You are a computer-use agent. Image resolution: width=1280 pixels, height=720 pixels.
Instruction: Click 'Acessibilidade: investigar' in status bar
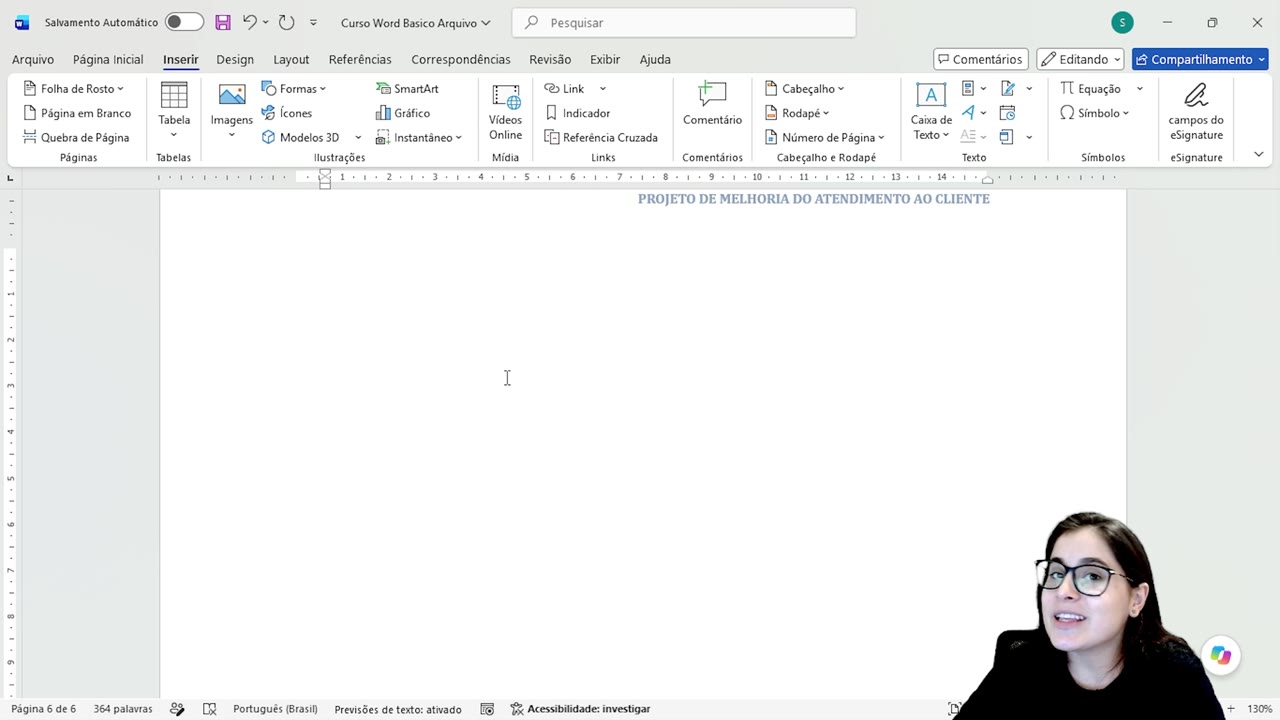click(x=580, y=709)
